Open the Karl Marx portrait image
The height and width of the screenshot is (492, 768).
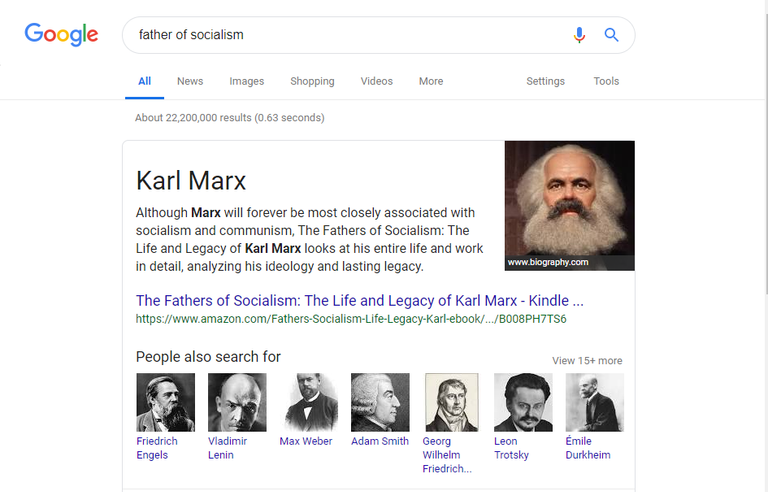(570, 205)
